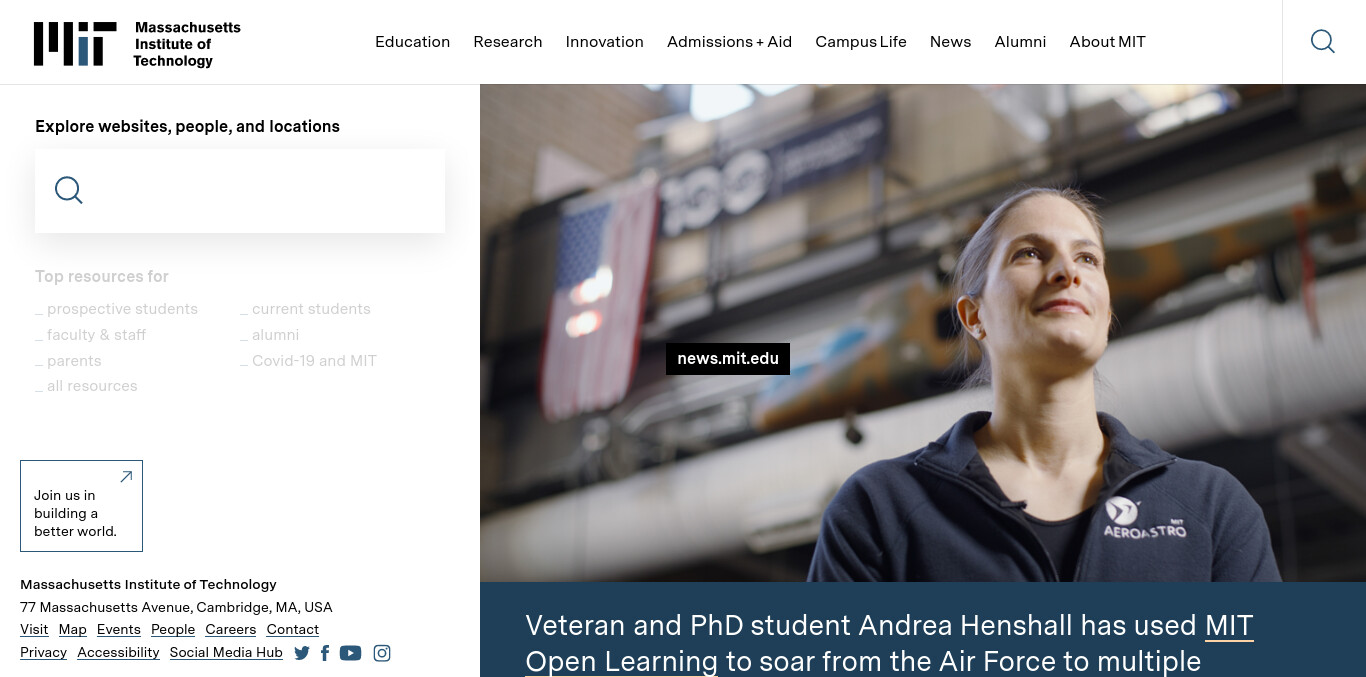The image size is (1366, 677).
Task: Click the hero photo of Andrea Henshall
Action: [923, 333]
